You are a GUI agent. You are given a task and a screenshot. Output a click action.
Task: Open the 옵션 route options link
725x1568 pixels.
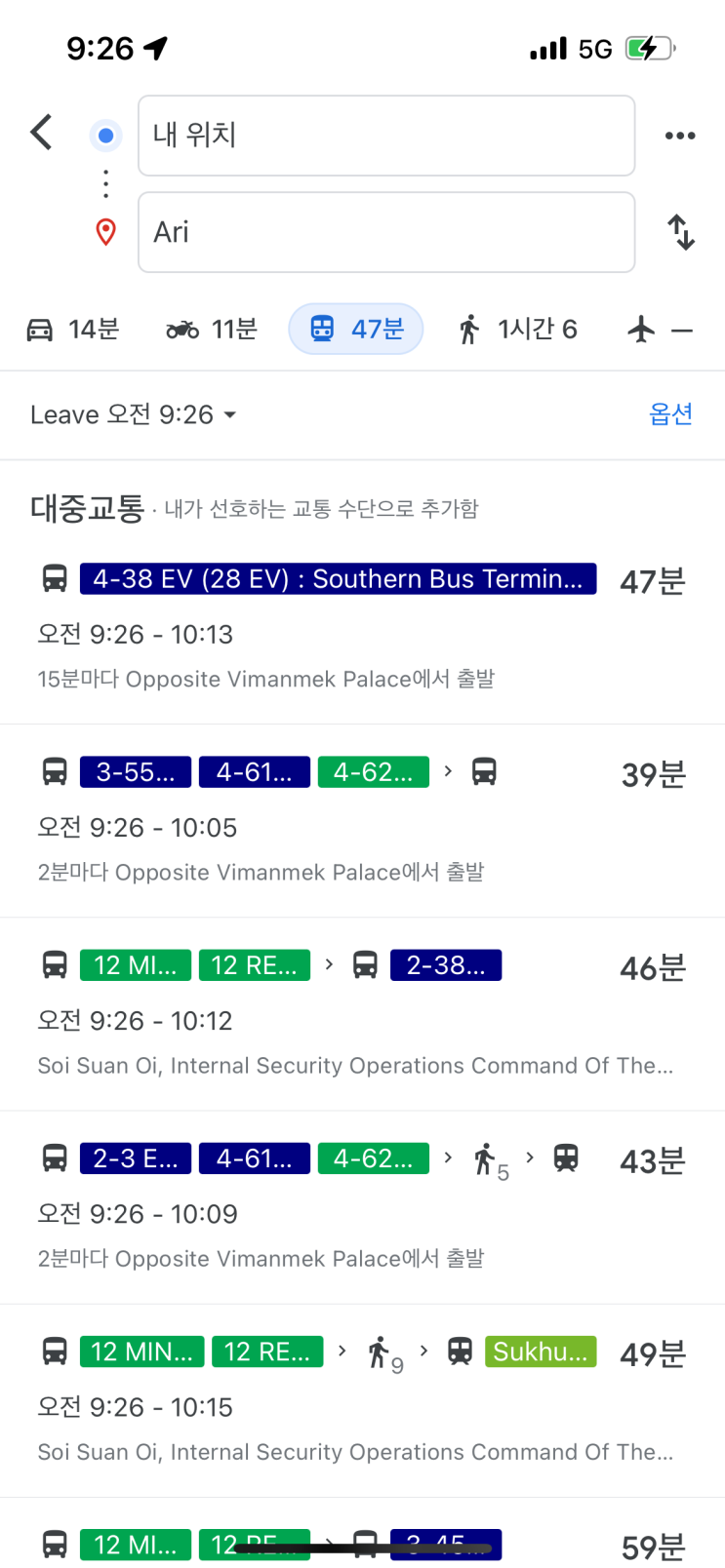click(670, 414)
